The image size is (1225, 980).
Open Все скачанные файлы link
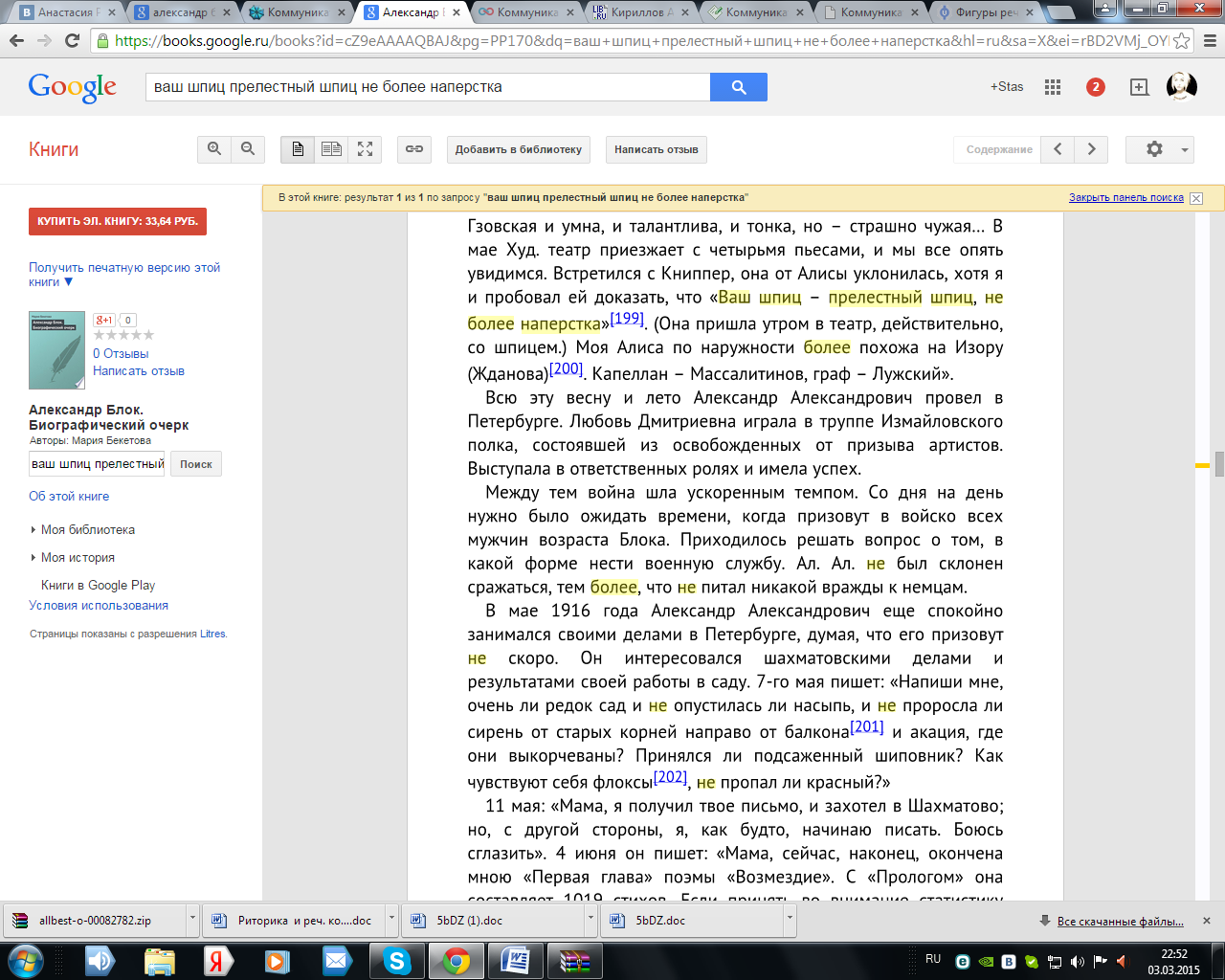point(1120,922)
